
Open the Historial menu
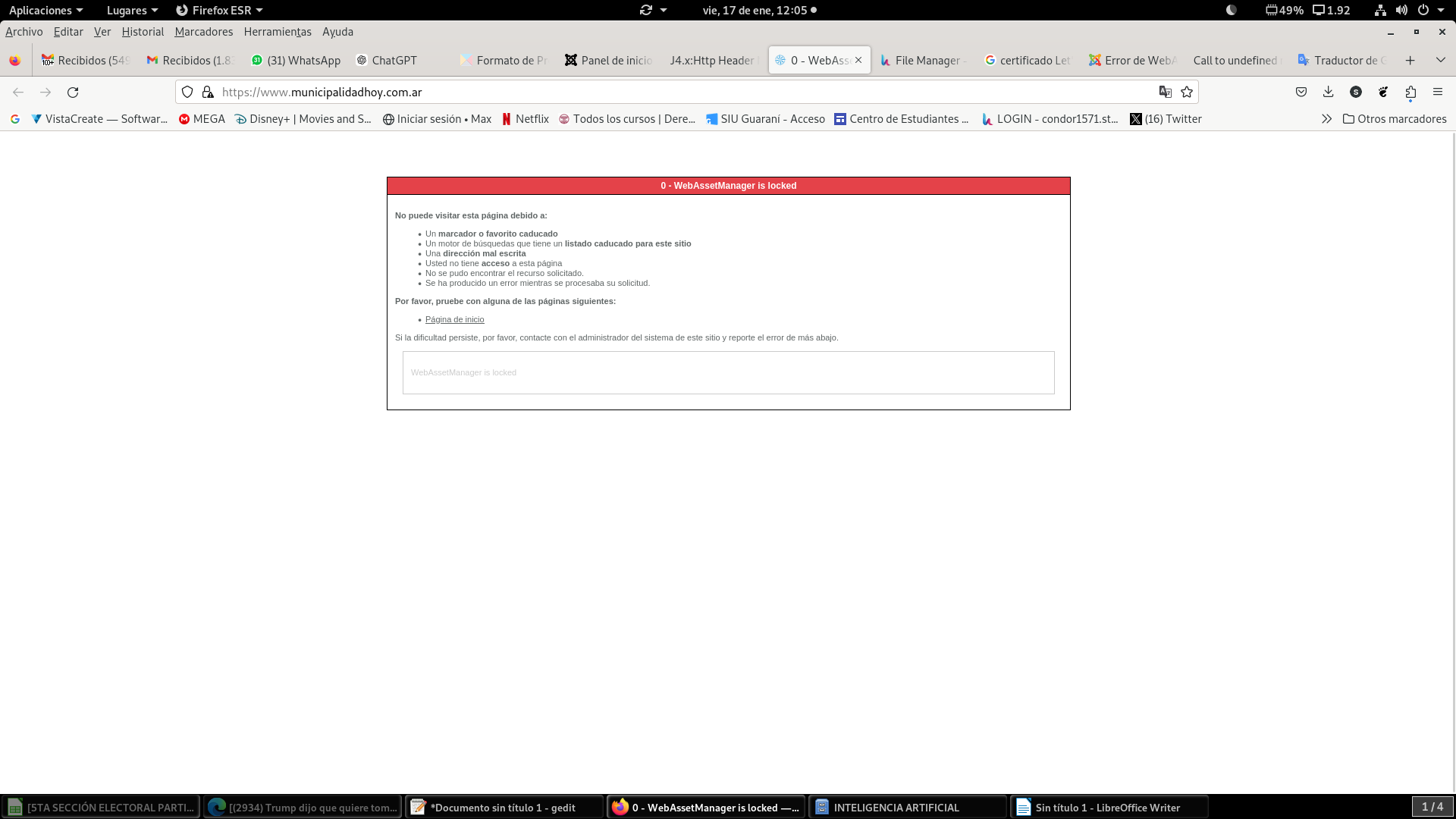pyautogui.click(x=143, y=32)
